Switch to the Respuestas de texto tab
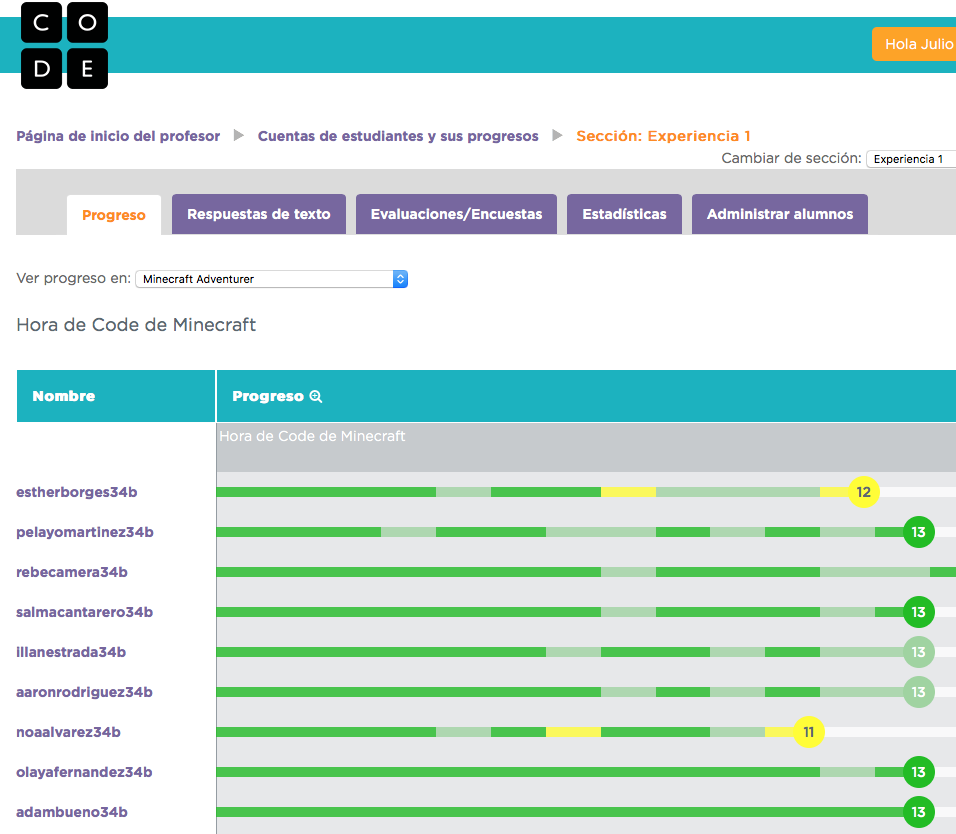The image size is (956, 834). pos(259,214)
